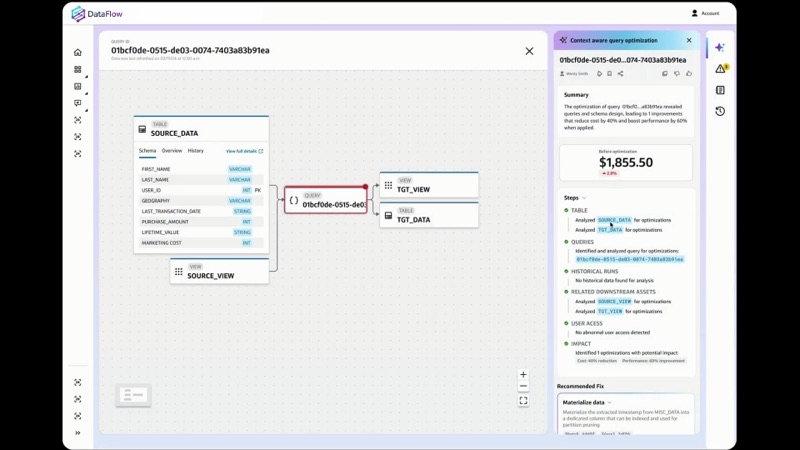Click the SOURCE_DATA table icon

click(x=142, y=130)
